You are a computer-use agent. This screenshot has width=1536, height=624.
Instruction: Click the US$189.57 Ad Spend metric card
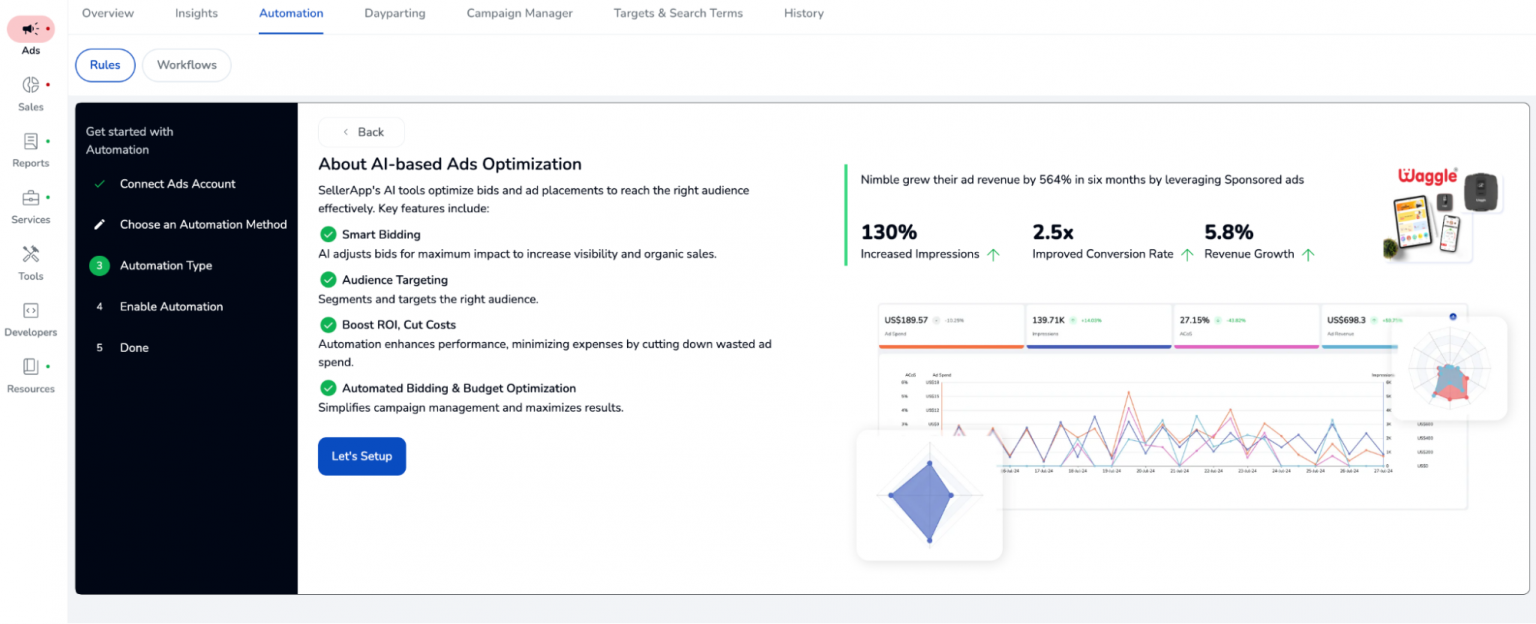(x=950, y=325)
